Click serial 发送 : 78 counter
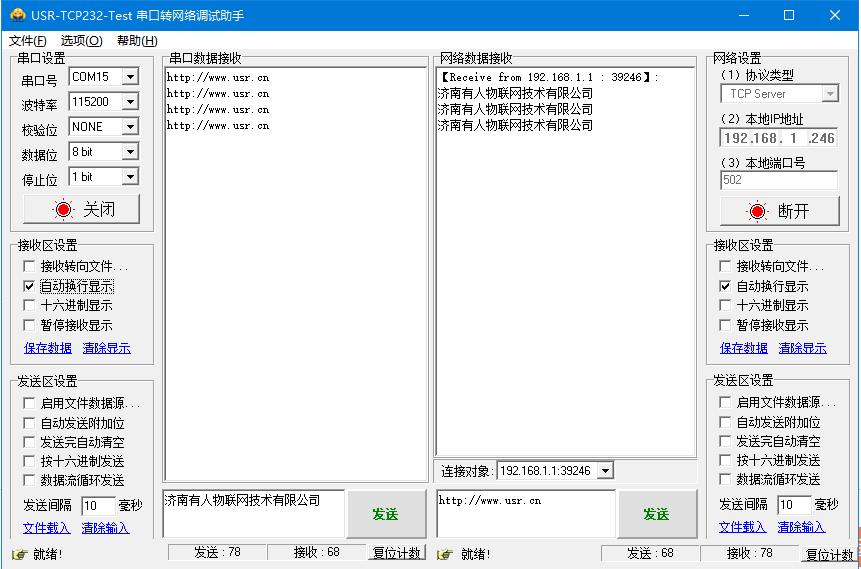 [x=217, y=553]
